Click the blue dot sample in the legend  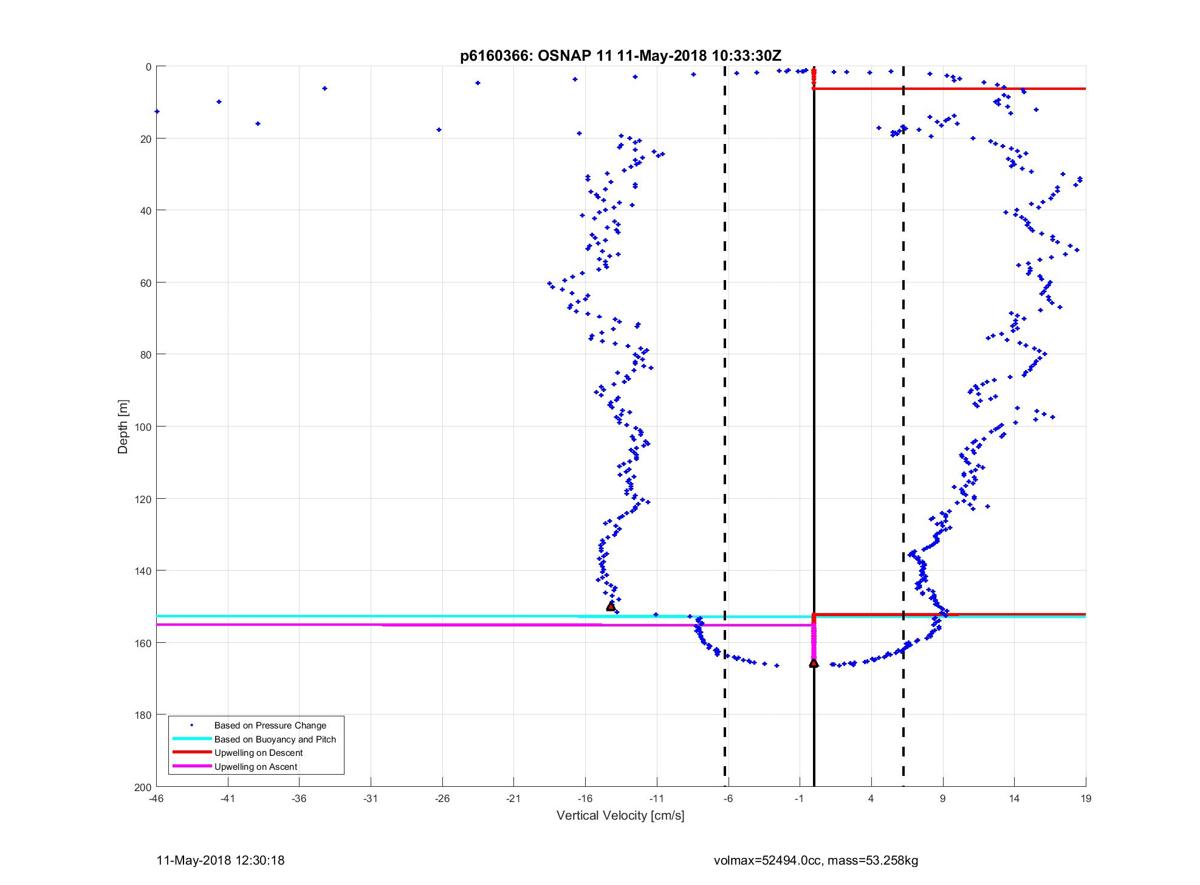click(192, 725)
